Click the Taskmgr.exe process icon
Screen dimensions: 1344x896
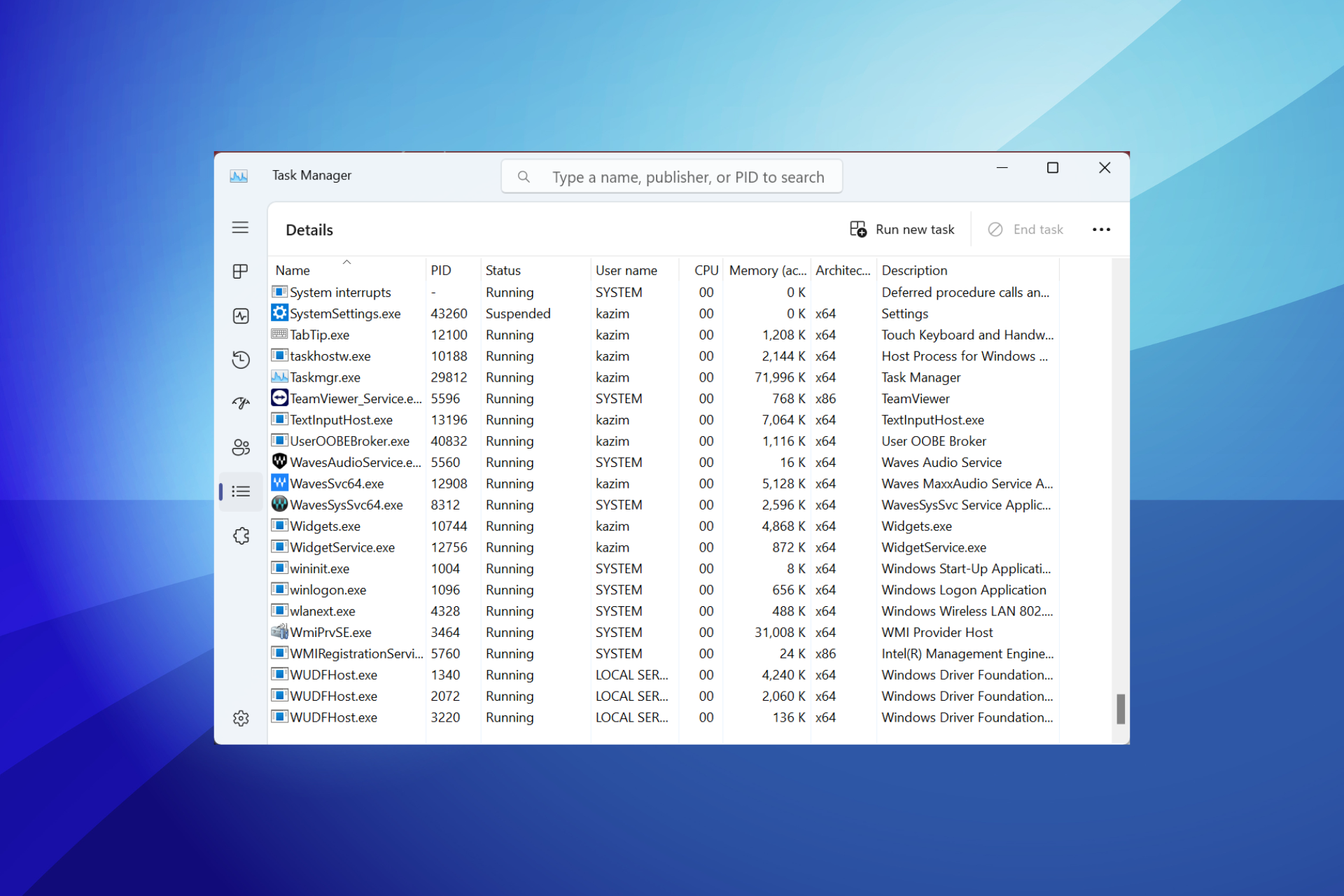279,377
